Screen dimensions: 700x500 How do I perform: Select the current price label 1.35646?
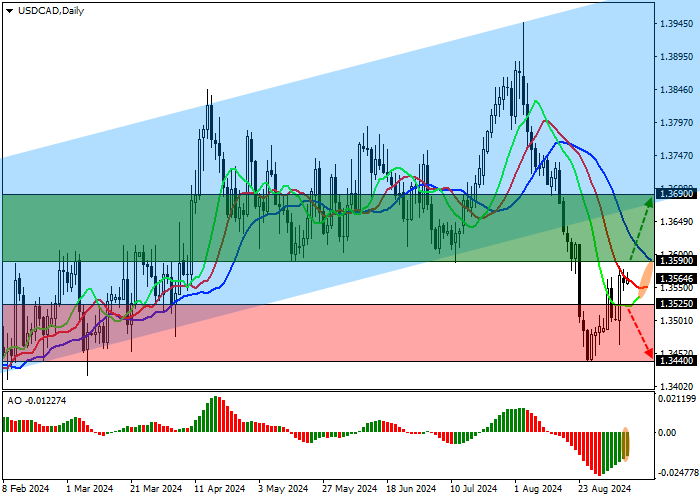tap(676, 279)
